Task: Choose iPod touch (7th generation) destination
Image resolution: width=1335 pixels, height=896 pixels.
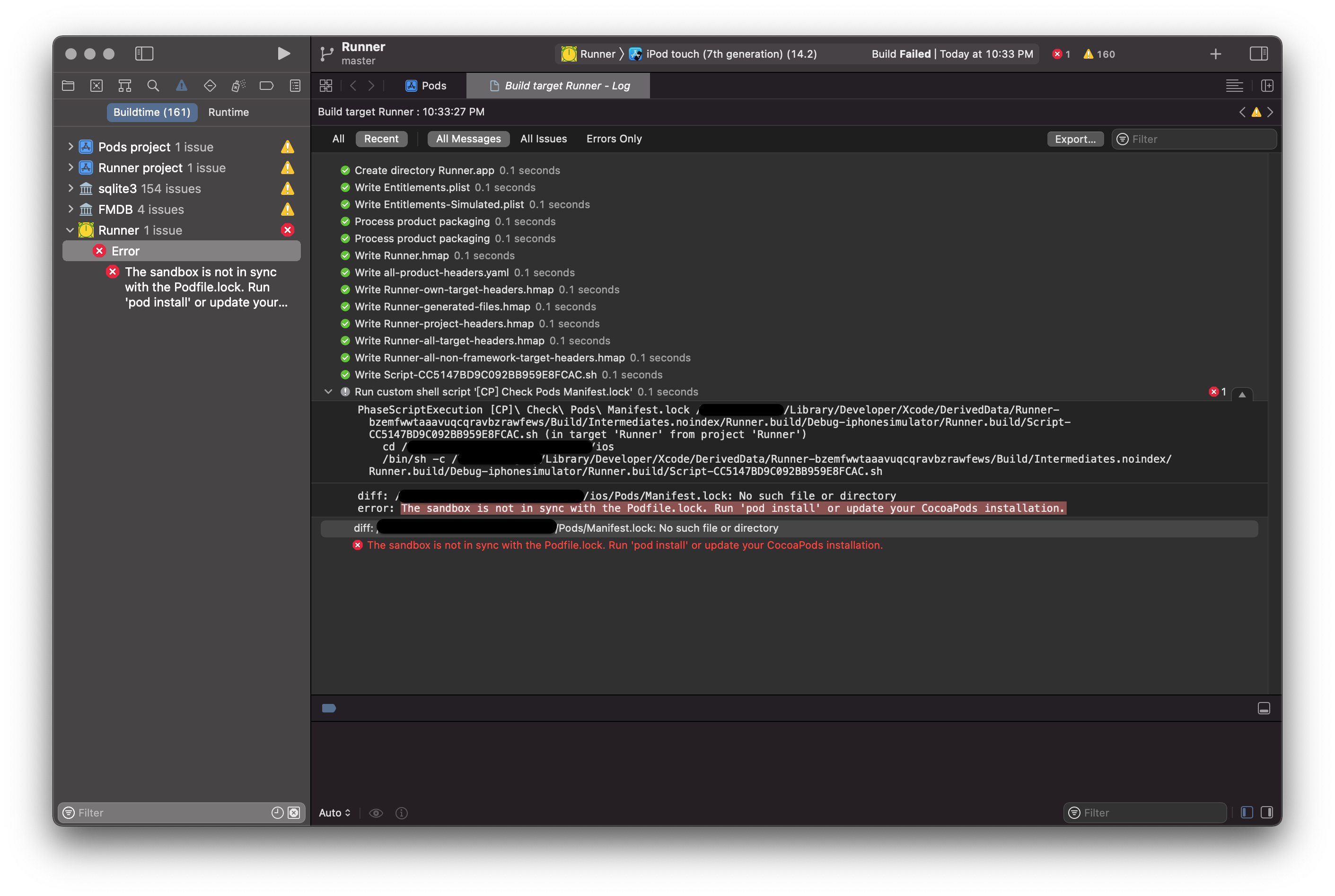Action: 723,54
